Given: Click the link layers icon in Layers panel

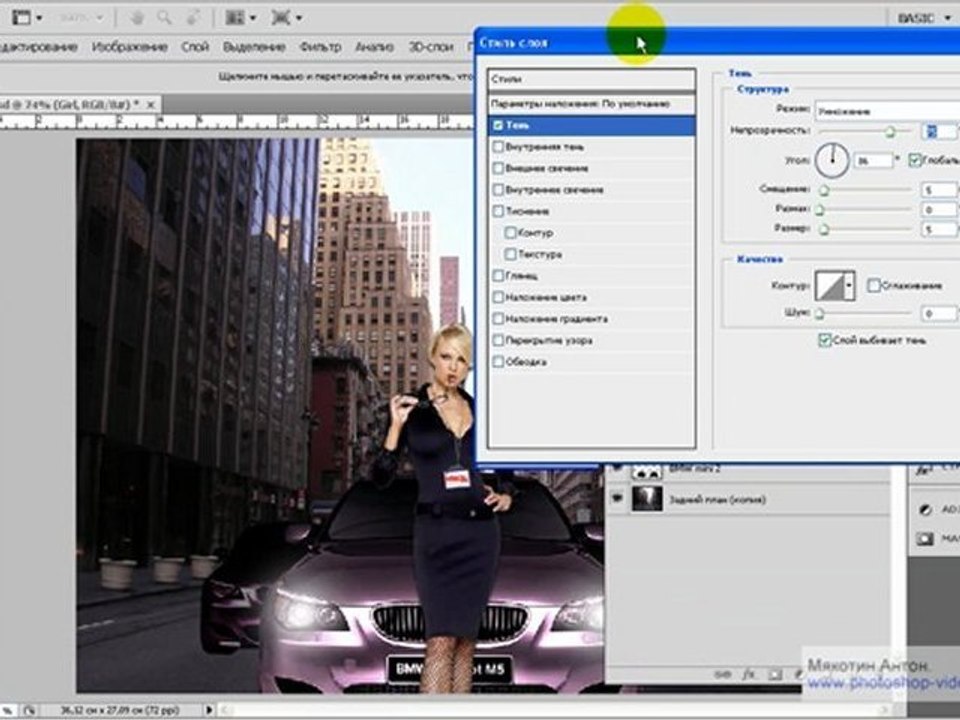Looking at the screenshot, I should pyautogui.click(x=723, y=675).
